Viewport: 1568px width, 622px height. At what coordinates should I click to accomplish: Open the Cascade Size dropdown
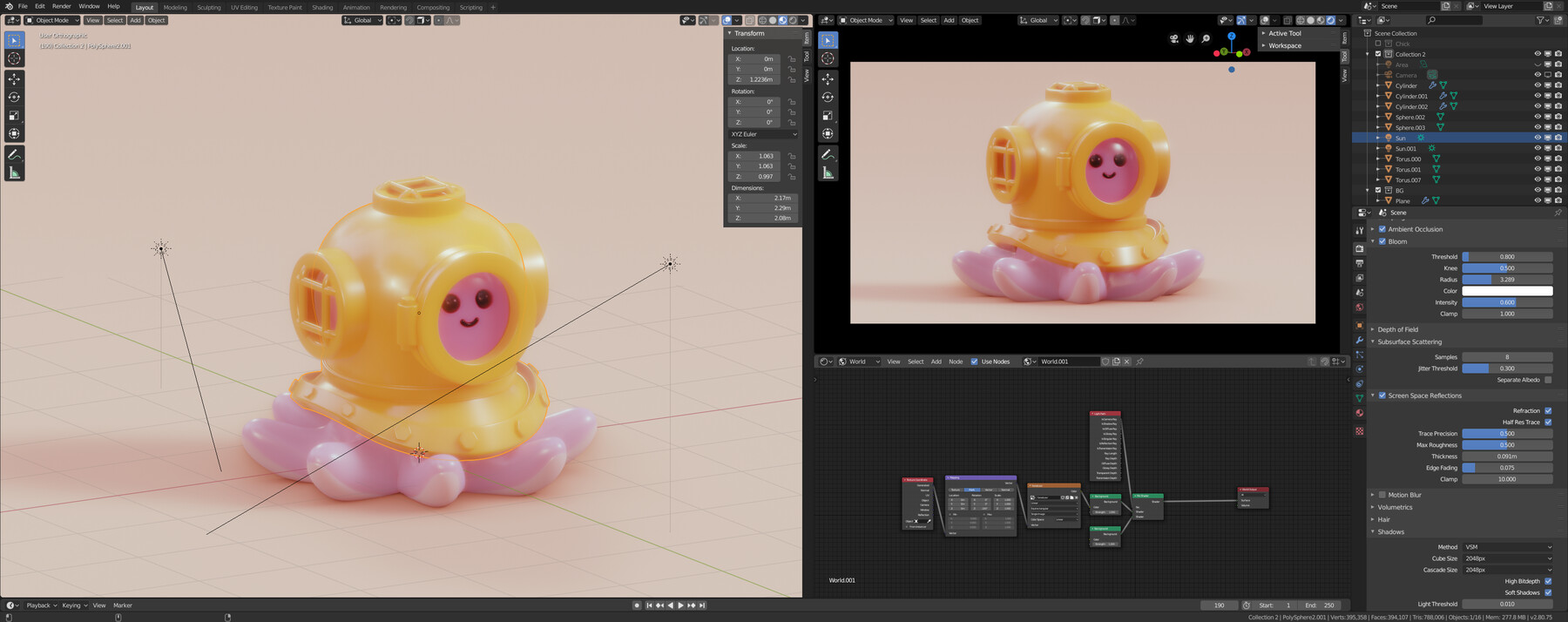(1507, 570)
